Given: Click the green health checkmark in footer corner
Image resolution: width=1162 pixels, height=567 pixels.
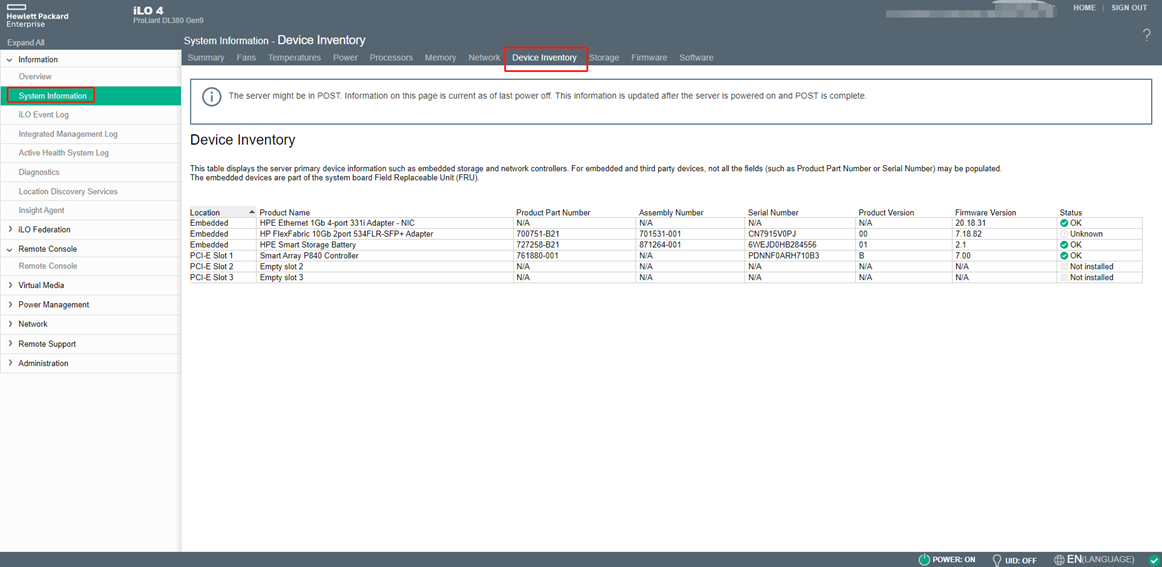Looking at the screenshot, I should coord(1152,560).
